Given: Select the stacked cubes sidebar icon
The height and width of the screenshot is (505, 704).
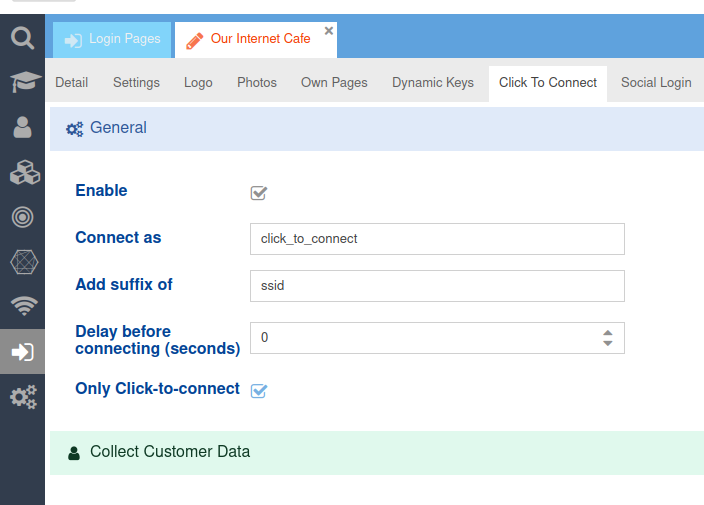Looking at the screenshot, I should click(x=22, y=172).
